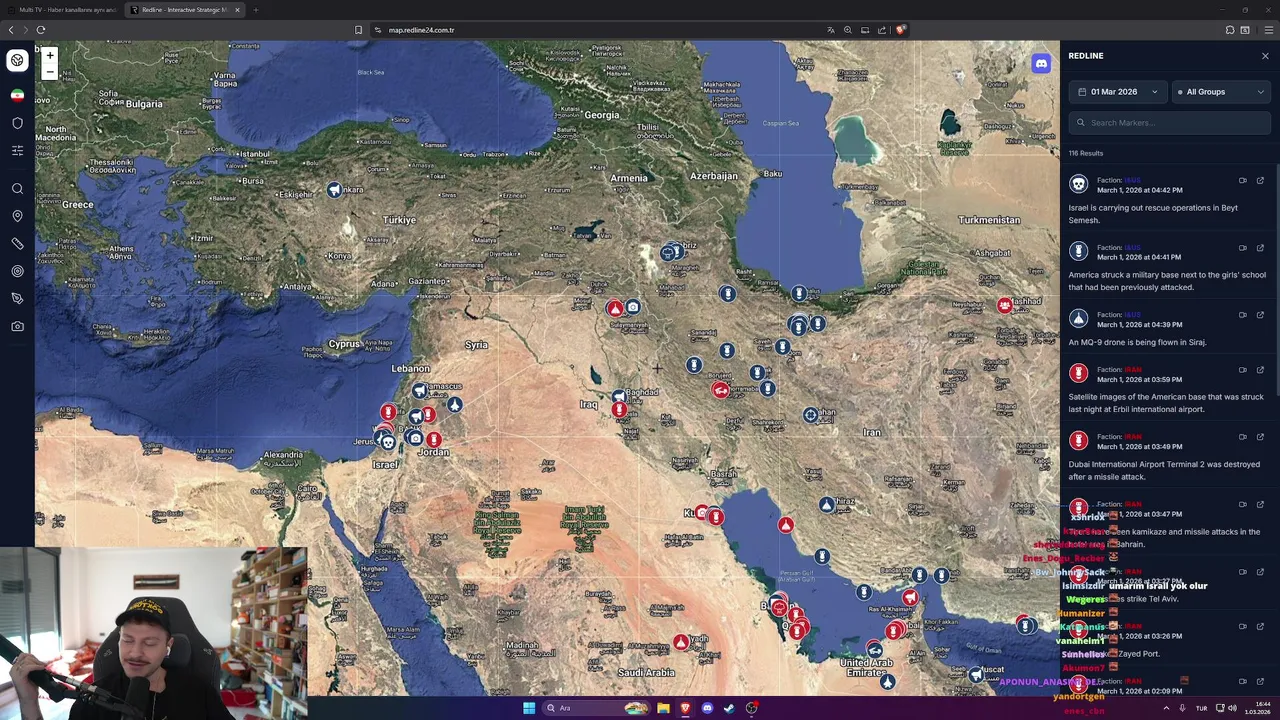Image resolution: width=1280 pixels, height=720 pixels.
Task: Reload the page in the browser
Action: [40, 30]
